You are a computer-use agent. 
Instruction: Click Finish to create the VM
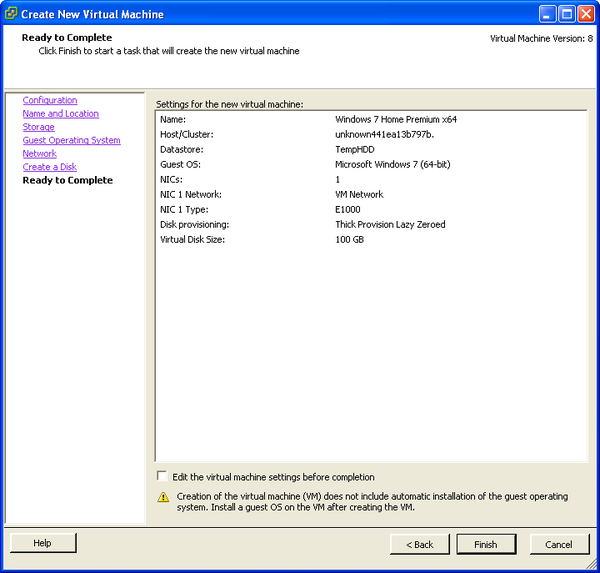click(x=485, y=544)
